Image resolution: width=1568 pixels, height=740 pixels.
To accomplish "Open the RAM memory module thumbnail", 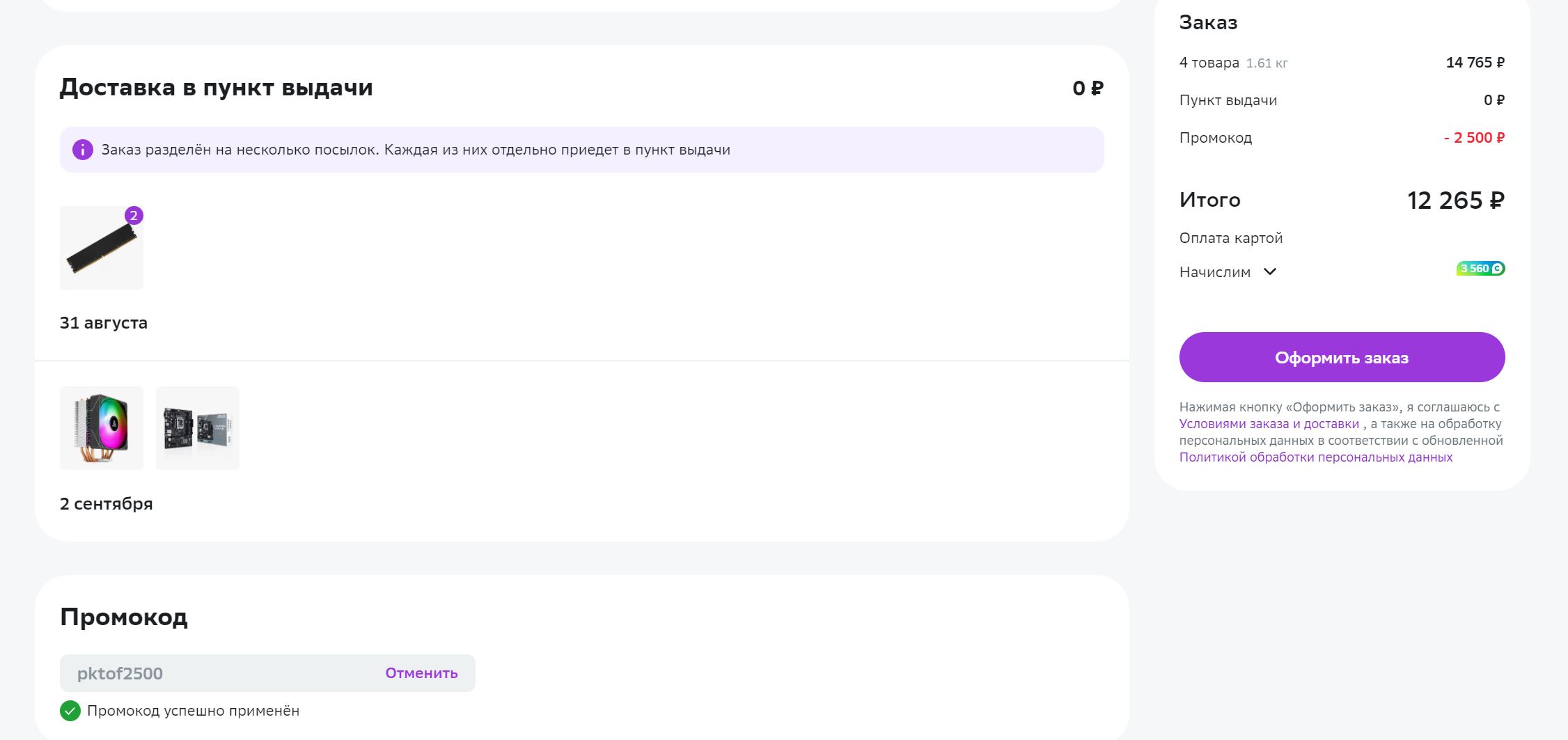I will pyautogui.click(x=102, y=248).
